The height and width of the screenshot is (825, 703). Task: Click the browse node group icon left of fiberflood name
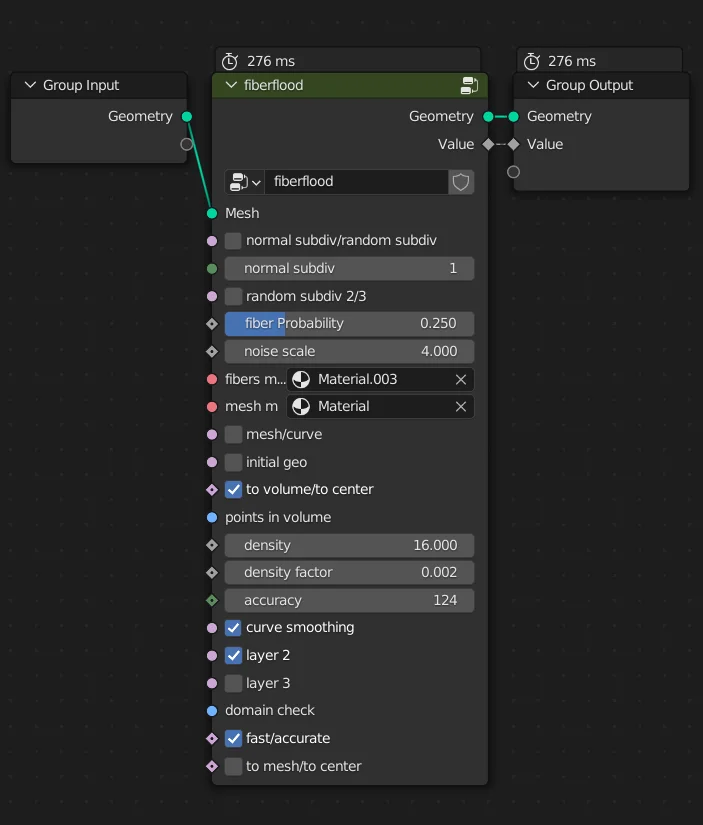(x=239, y=182)
